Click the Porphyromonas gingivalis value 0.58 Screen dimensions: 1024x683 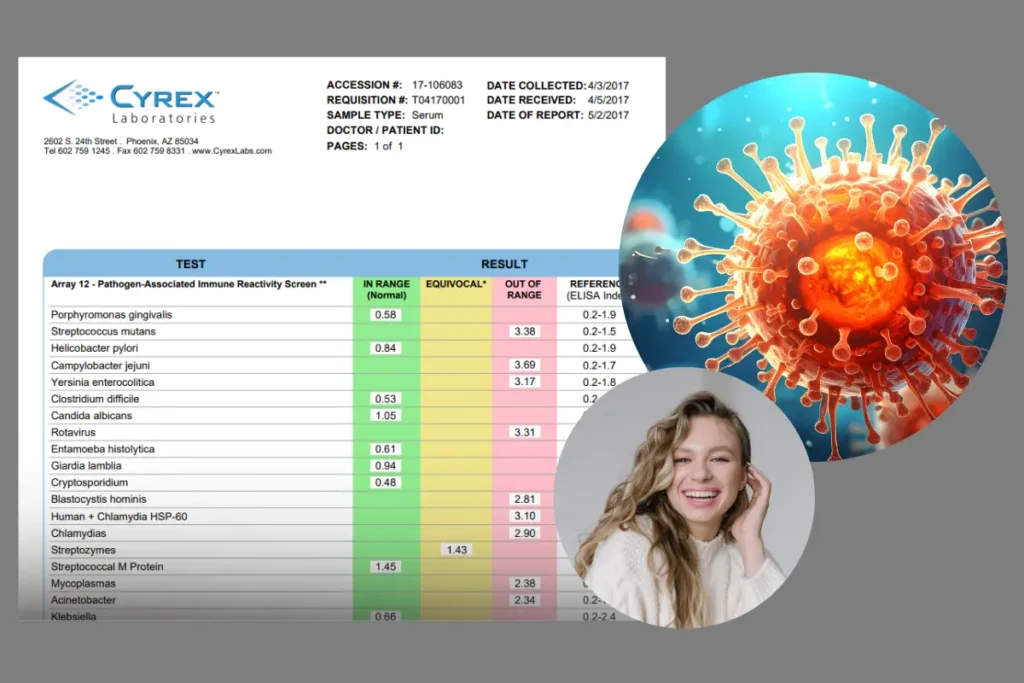(385, 315)
